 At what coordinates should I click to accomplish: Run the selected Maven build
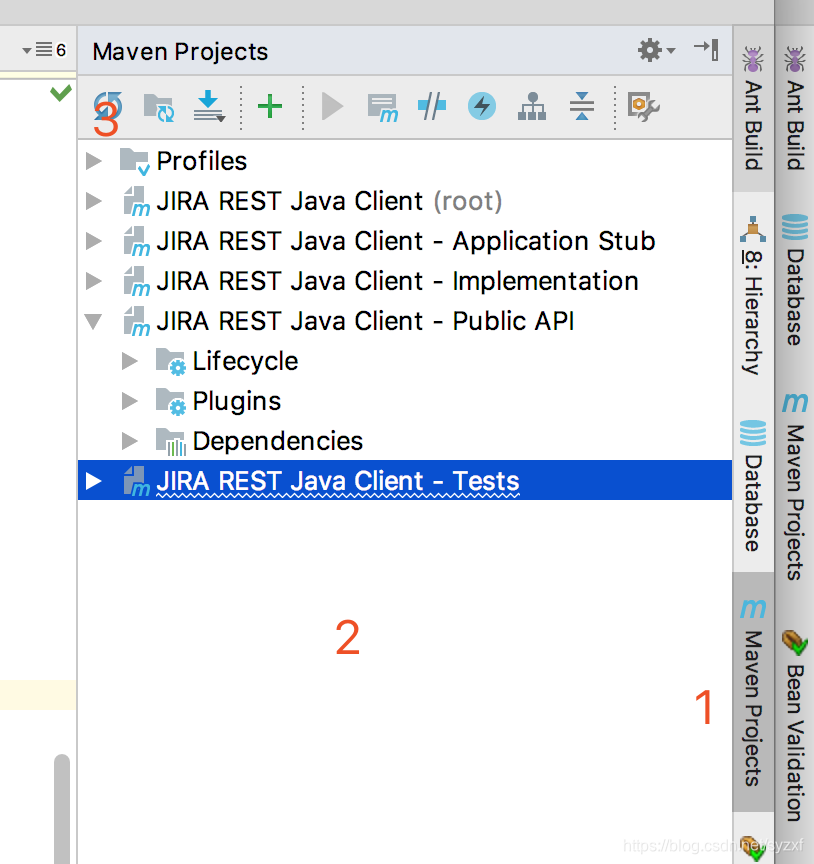pyautogui.click(x=331, y=107)
